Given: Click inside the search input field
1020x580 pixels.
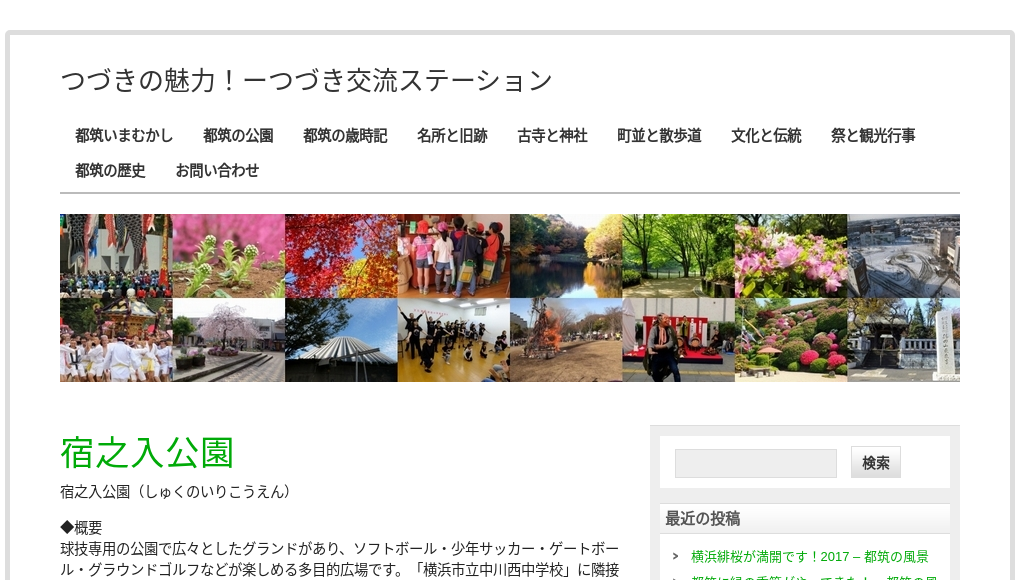Looking at the screenshot, I should pyautogui.click(x=755, y=462).
